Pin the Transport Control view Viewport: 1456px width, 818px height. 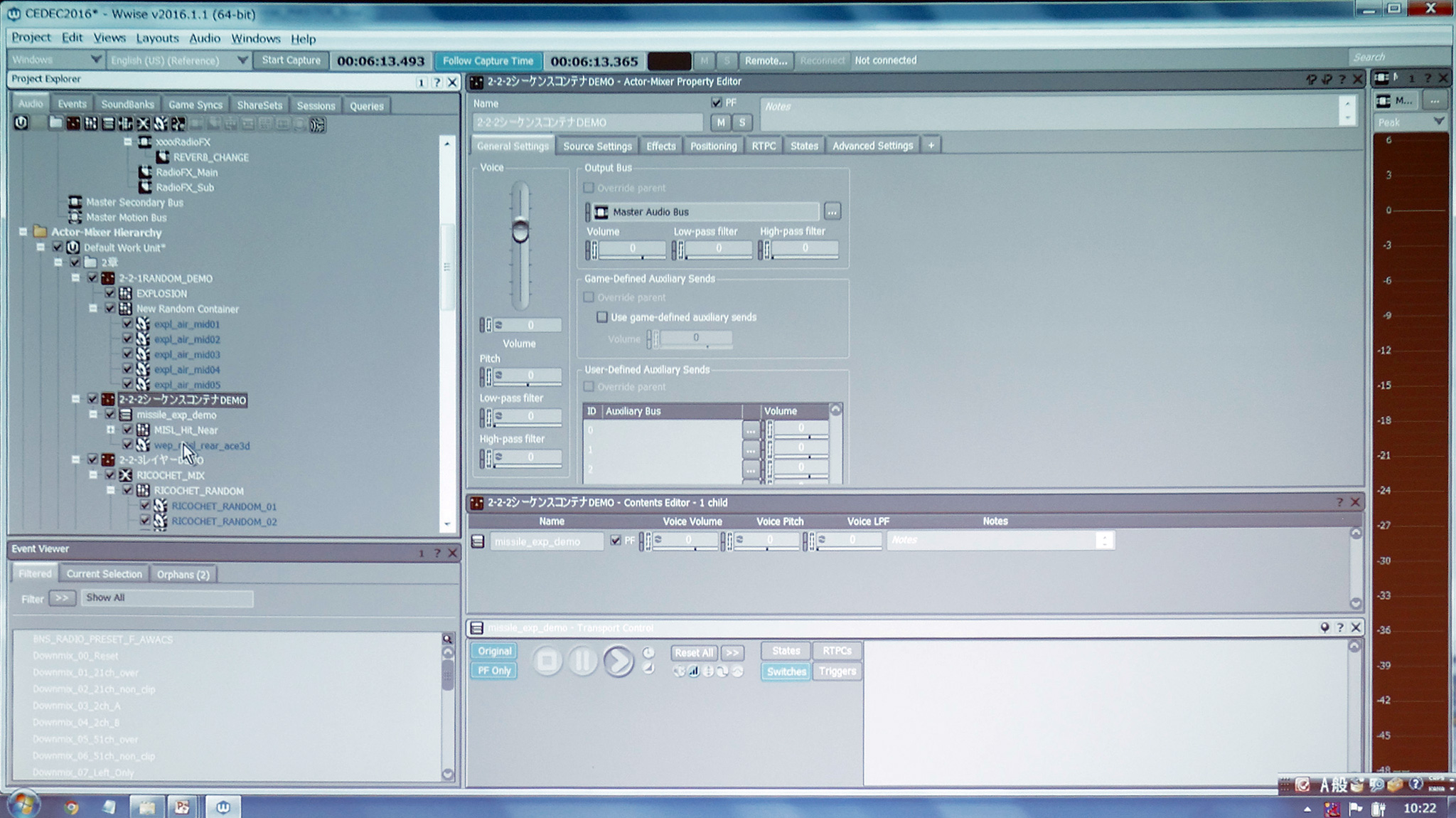coord(1324,627)
